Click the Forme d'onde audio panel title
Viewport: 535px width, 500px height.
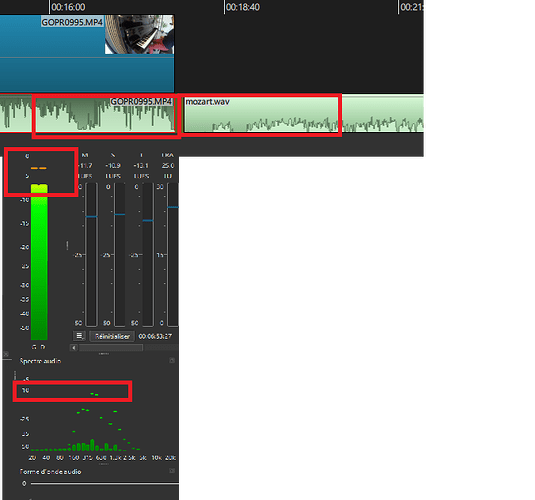(50, 472)
